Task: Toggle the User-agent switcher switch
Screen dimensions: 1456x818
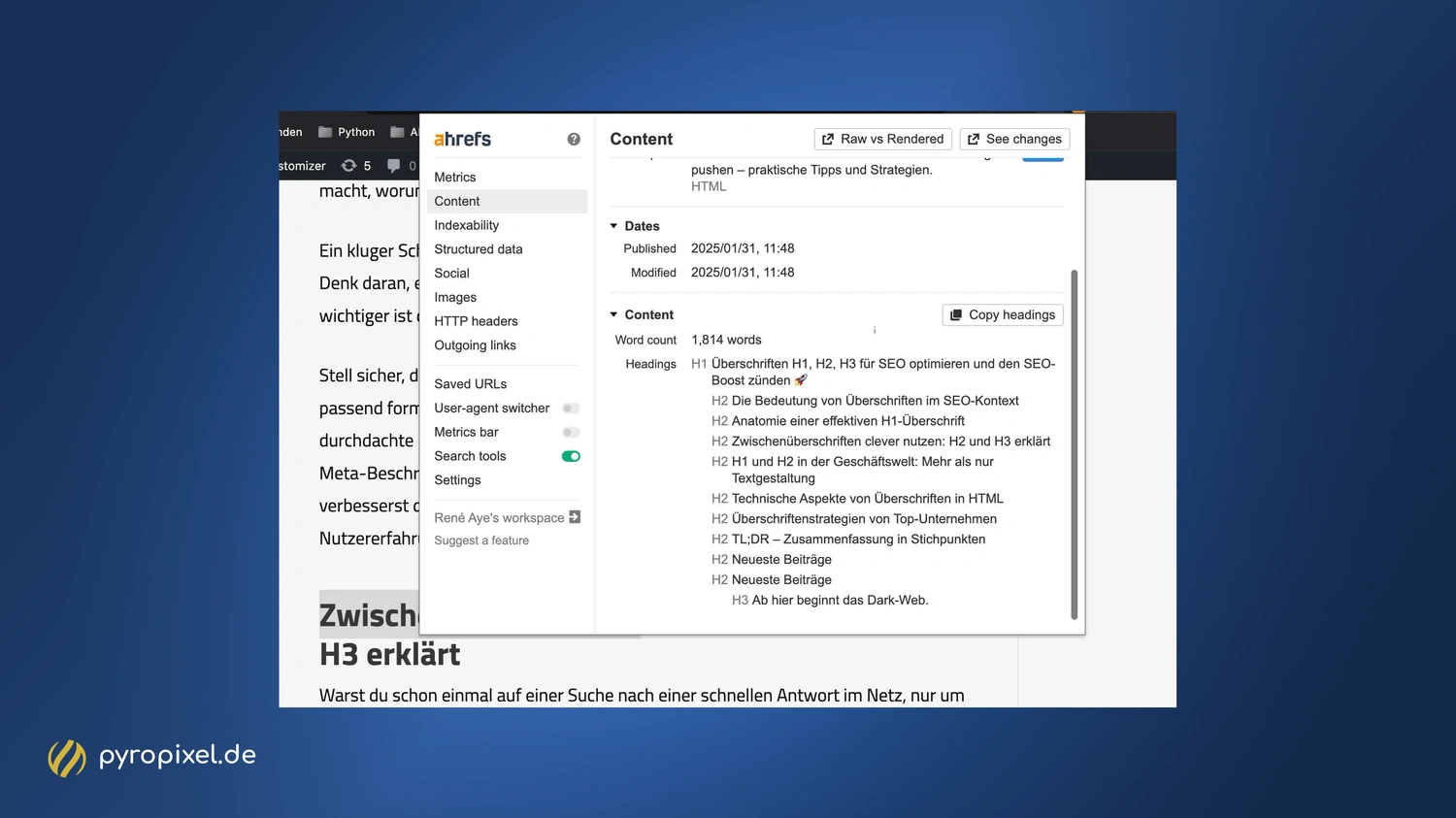Action: pyautogui.click(x=571, y=409)
